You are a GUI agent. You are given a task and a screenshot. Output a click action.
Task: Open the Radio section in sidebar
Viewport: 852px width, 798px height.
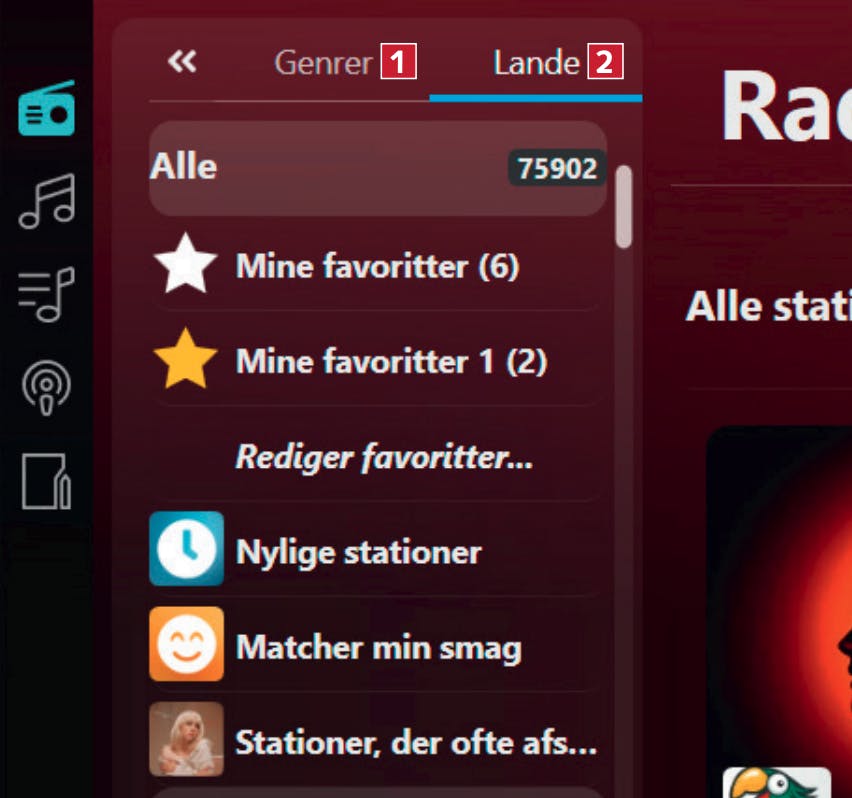pyautogui.click(x=46, y=108)
